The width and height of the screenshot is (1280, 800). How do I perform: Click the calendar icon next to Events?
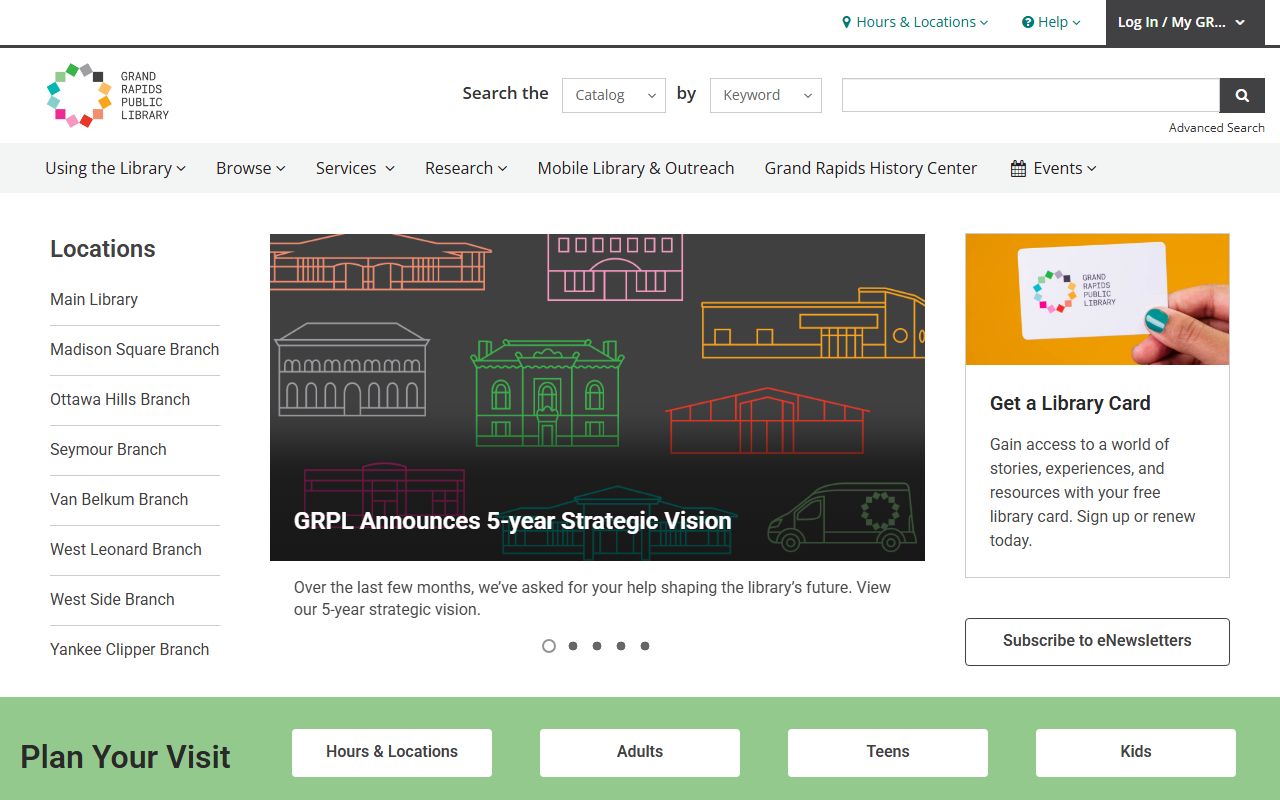(1018, 169)
